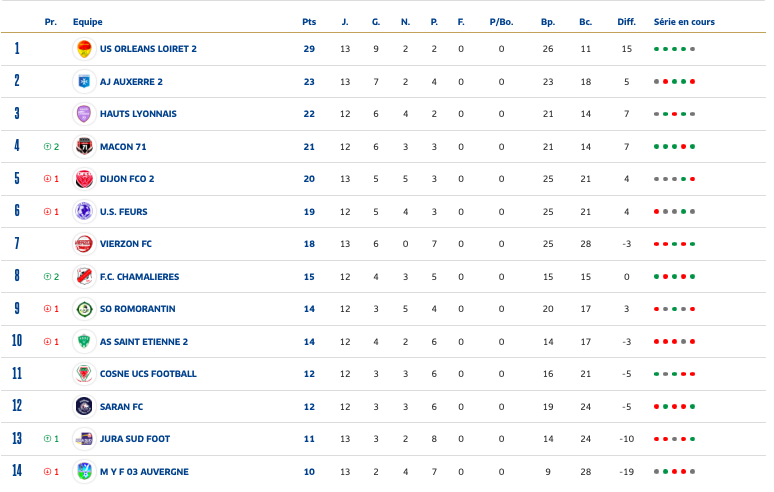This screenshot has width=774, height=492.
Task: Click the red down arrow beside Dijon FCO 2
Action: click(47, 179)
